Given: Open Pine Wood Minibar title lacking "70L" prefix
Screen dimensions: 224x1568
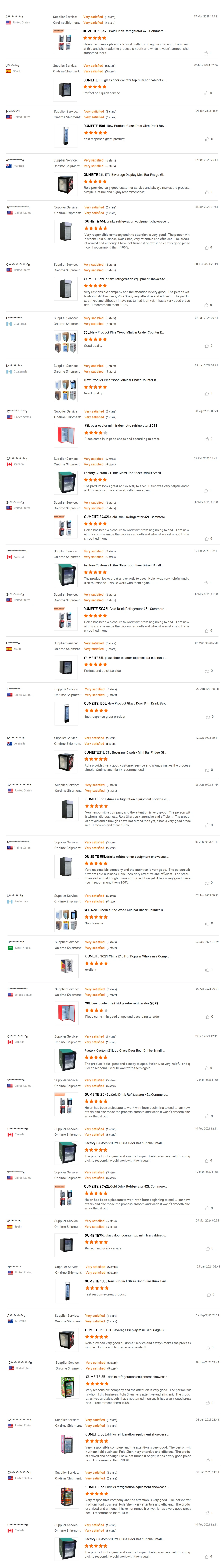Looking at the screenshot, I should click(x=121, y=380).
